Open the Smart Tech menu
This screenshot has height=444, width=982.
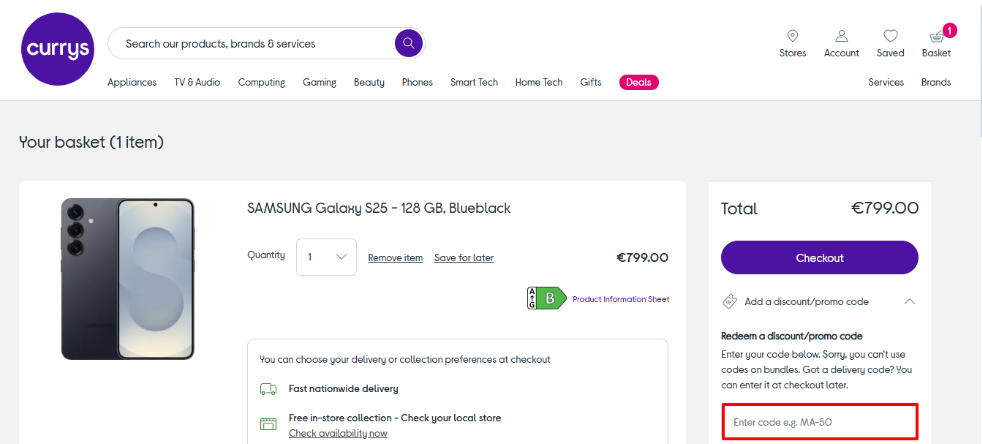474,82
